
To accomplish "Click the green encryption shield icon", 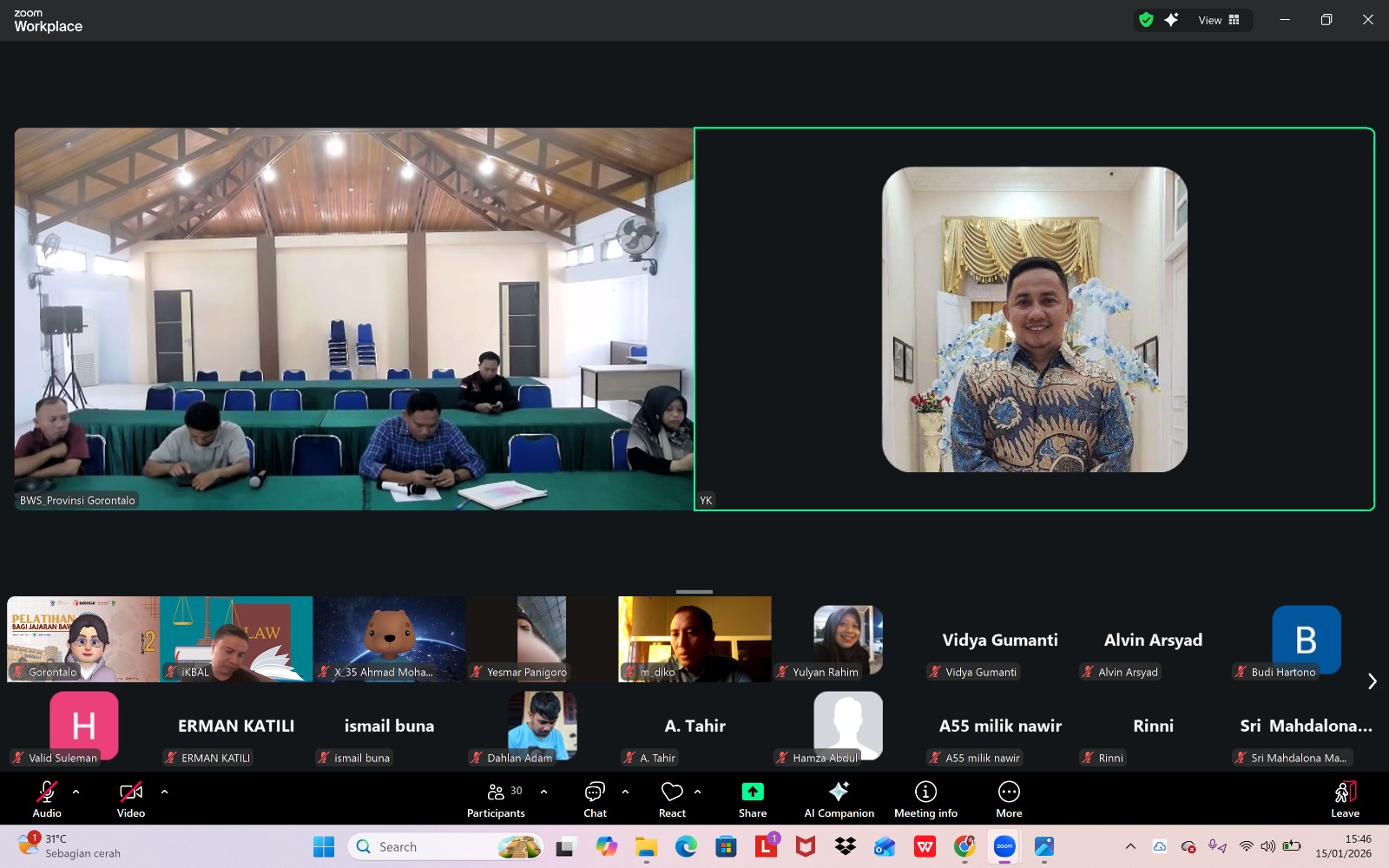I will point(1146,20).
